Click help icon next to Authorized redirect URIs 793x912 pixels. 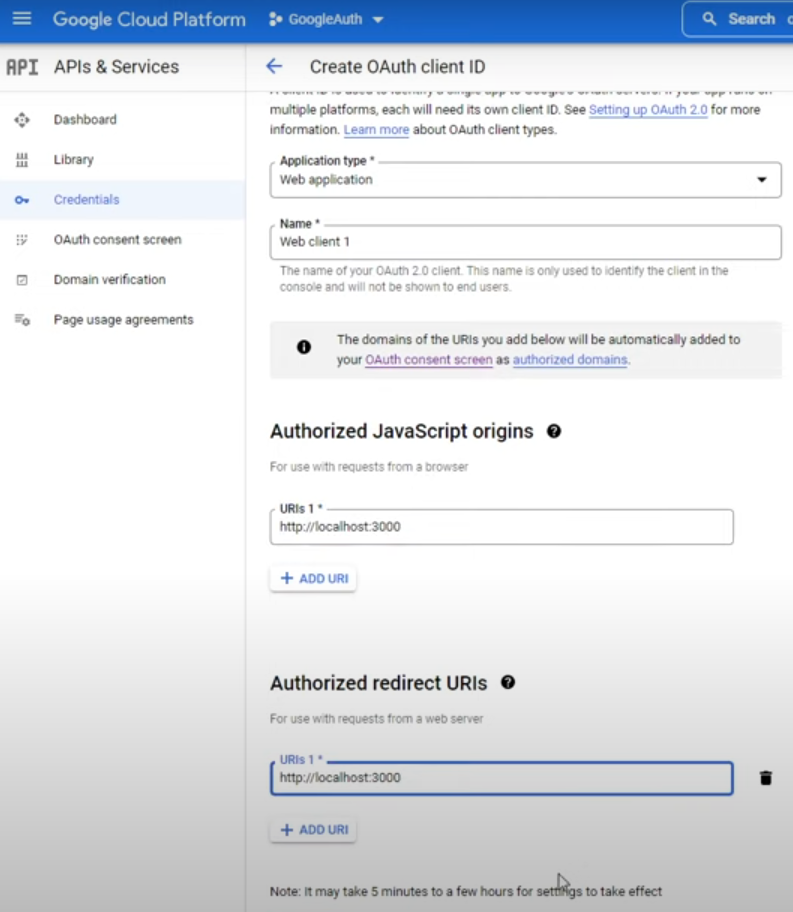pos(508,683)
